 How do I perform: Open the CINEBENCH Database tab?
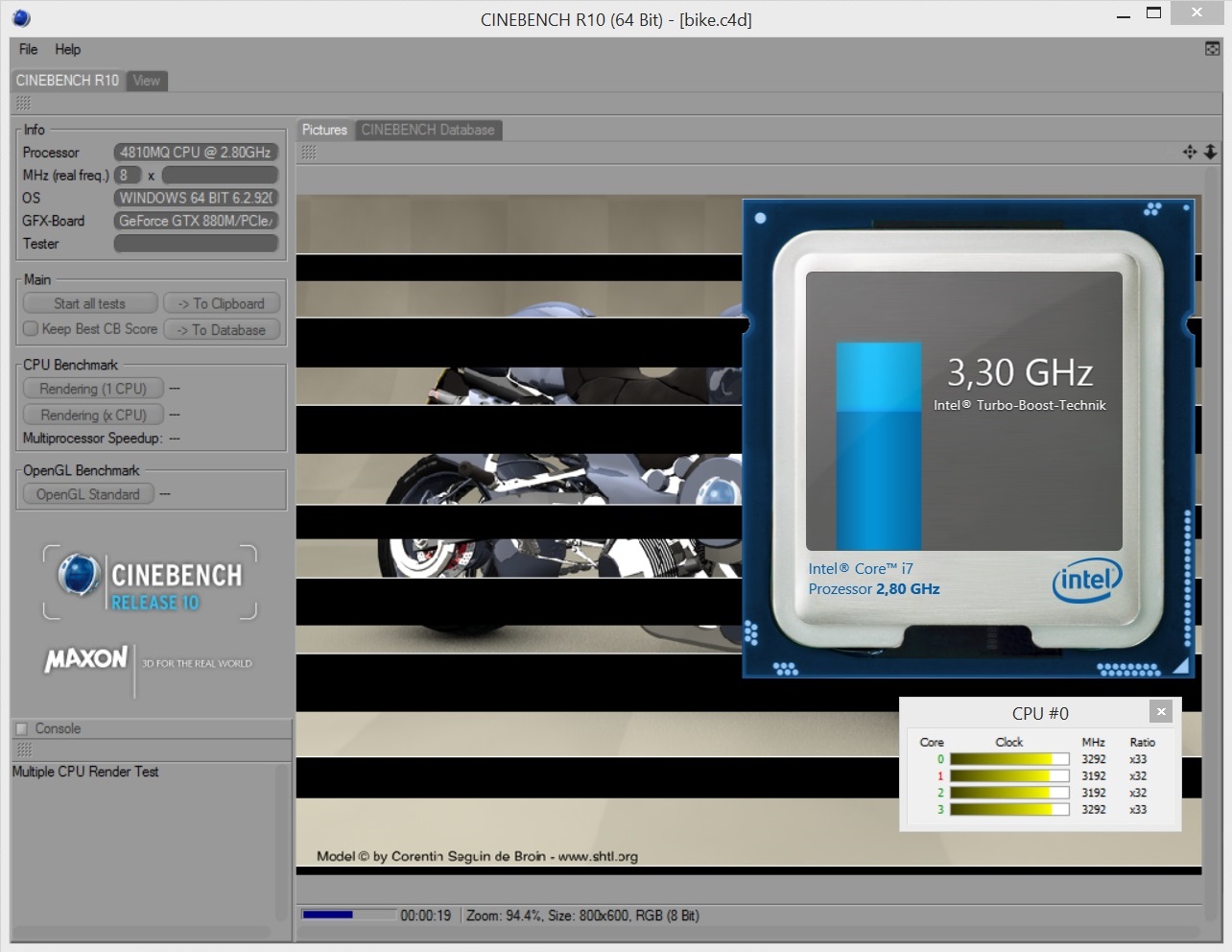point(428,130)
